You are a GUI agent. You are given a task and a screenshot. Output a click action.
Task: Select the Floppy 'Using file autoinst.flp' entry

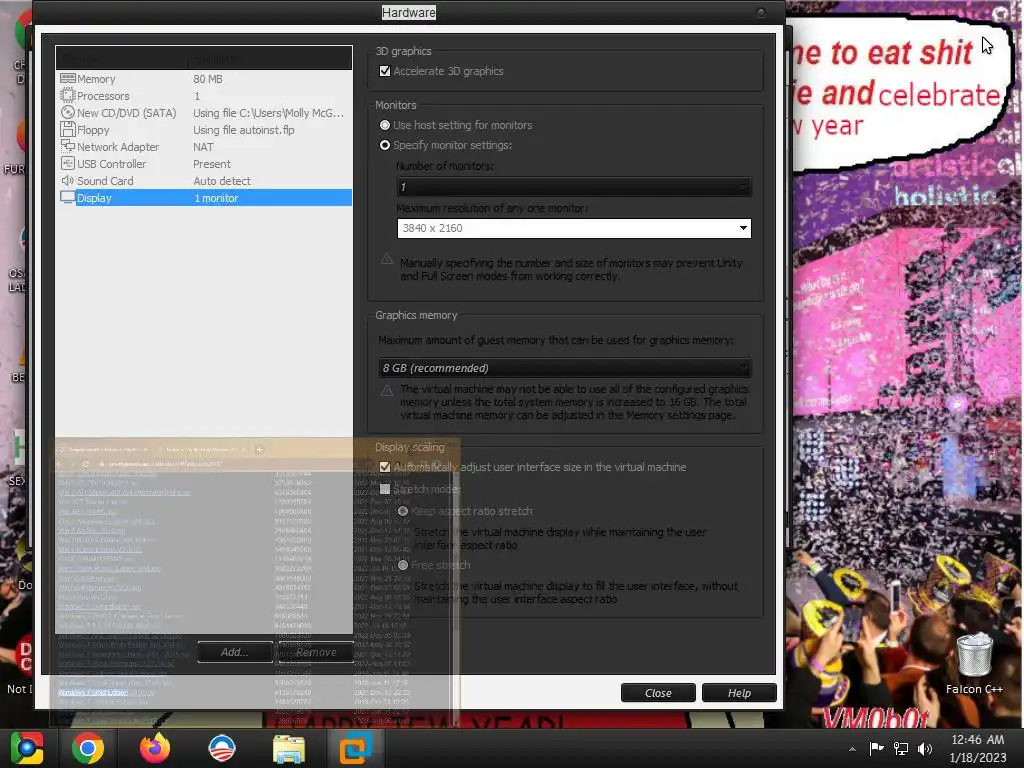[x=244, y=130]
